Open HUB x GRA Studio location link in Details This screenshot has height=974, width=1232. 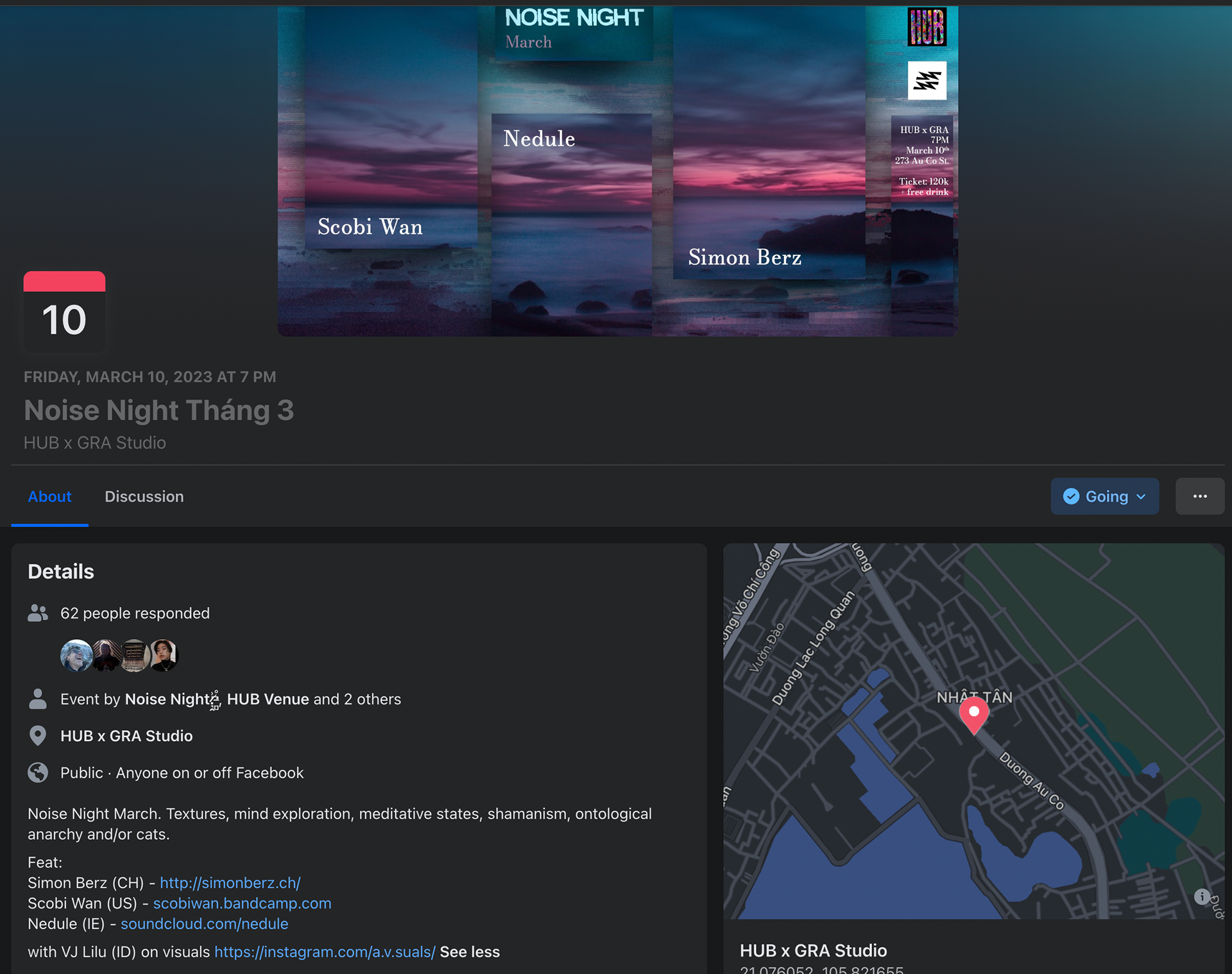(x=126, y=736)
